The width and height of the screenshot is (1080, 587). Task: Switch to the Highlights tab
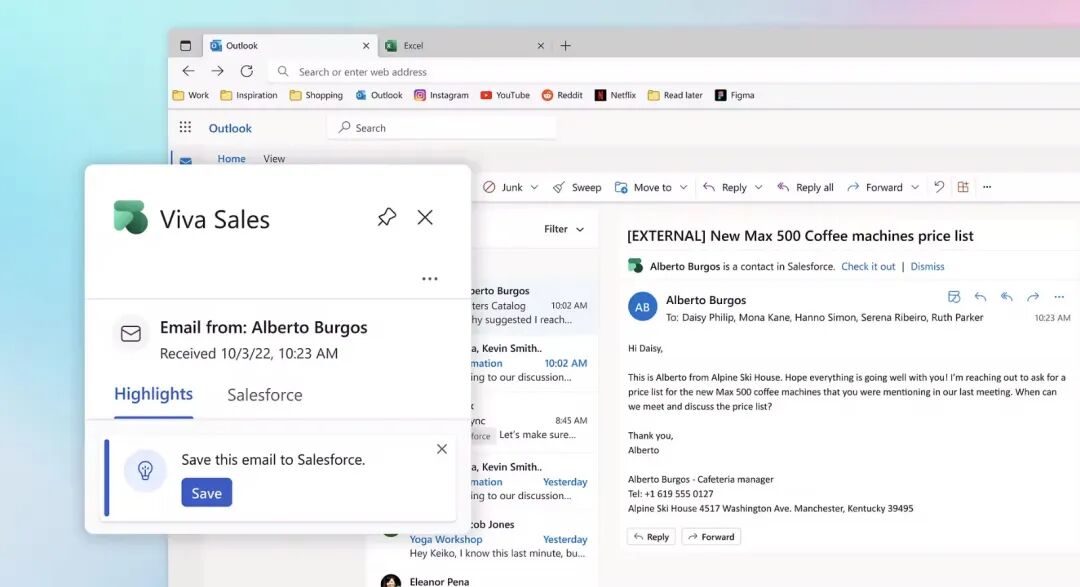154,394
